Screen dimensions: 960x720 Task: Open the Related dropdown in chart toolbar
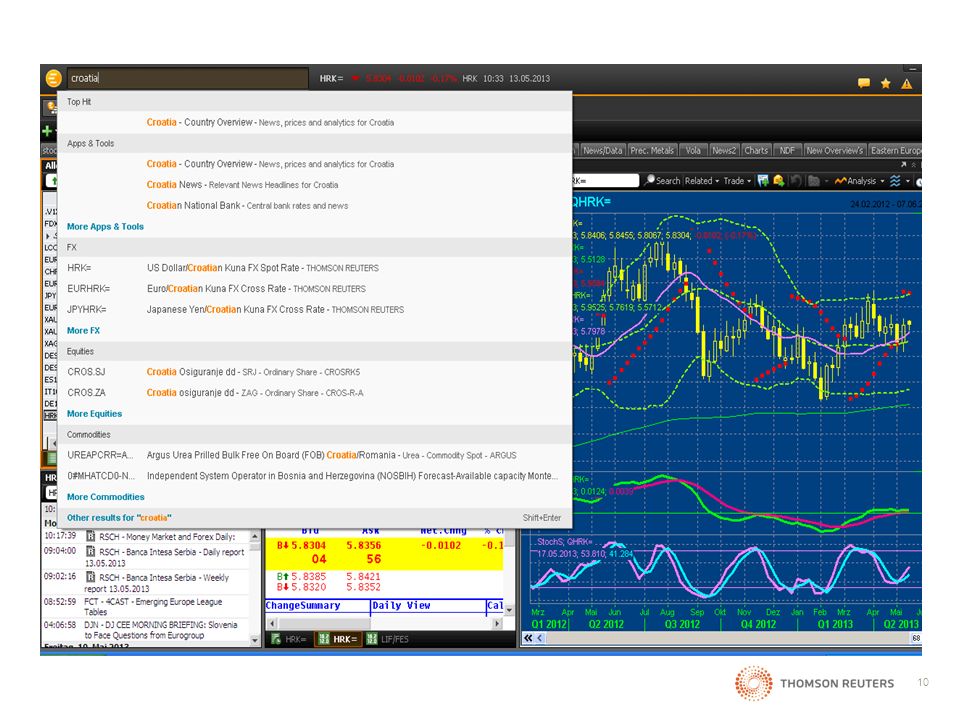click(702, 181)
